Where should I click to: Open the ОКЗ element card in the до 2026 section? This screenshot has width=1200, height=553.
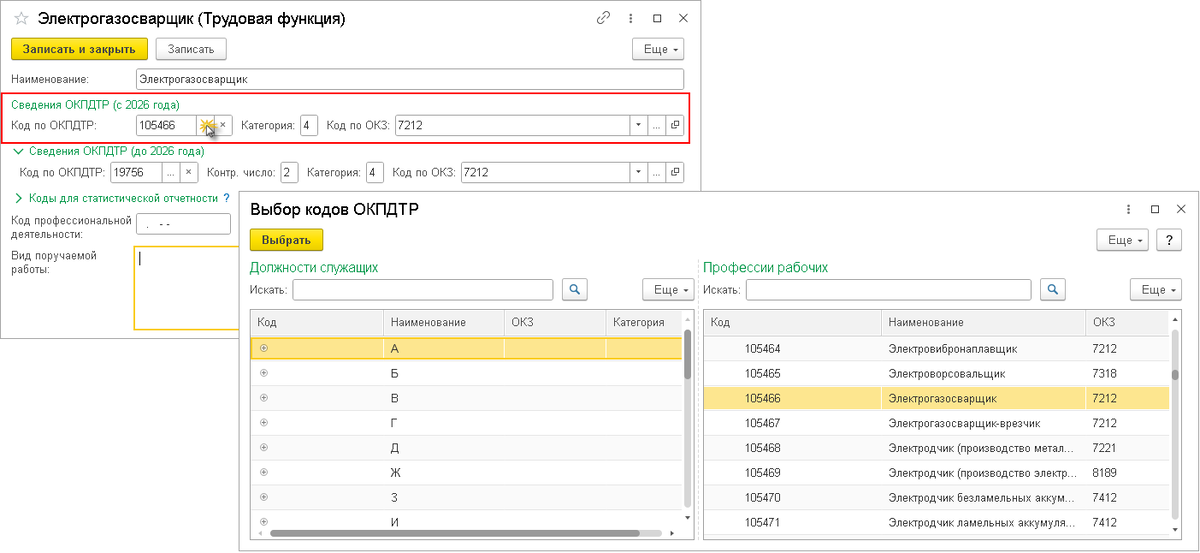click(675, 172)
